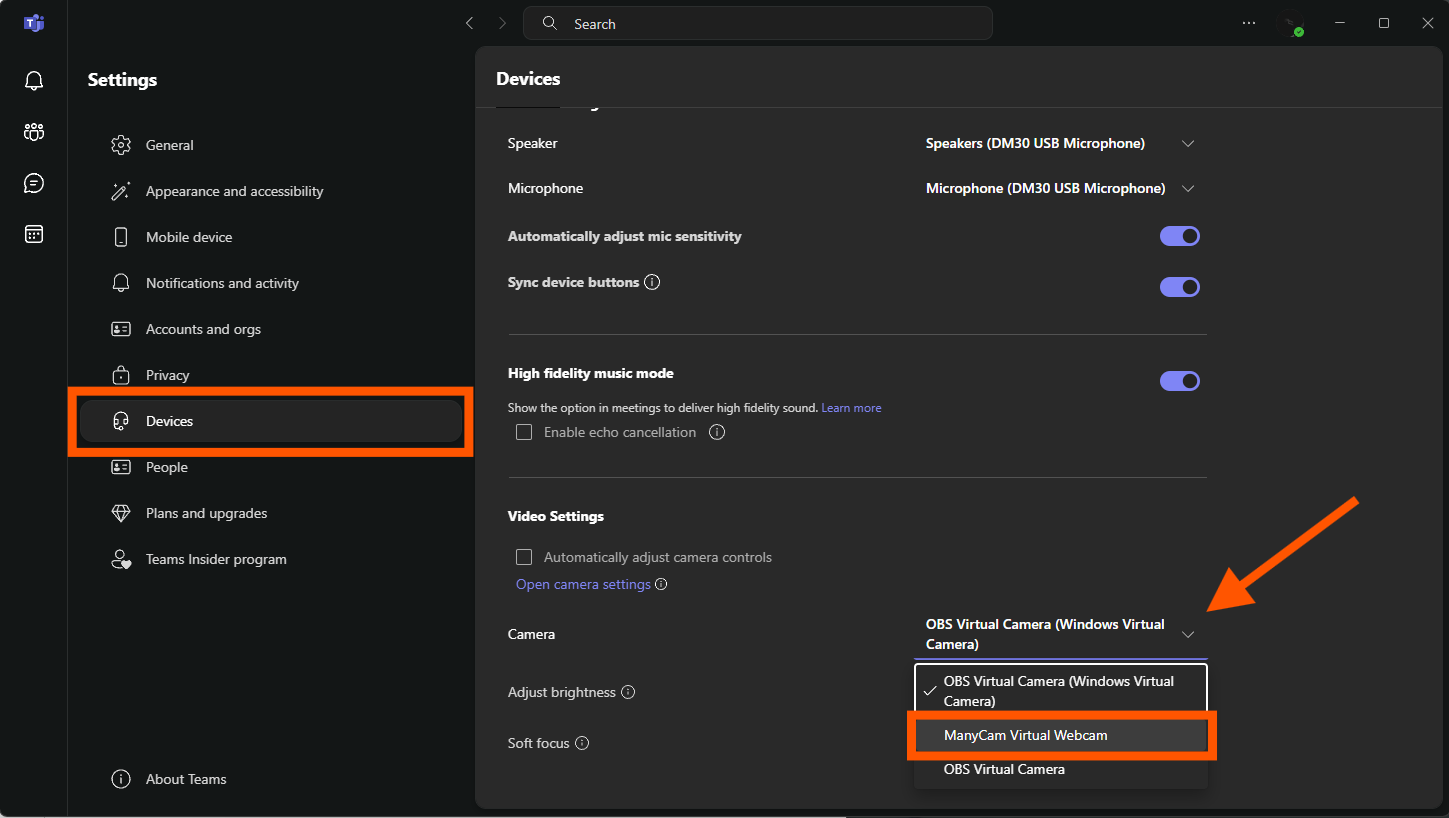Enable Automatically adjust camera controls checkbox
The height and width of the screenshot is (818, 1449).
click(524, 557)
